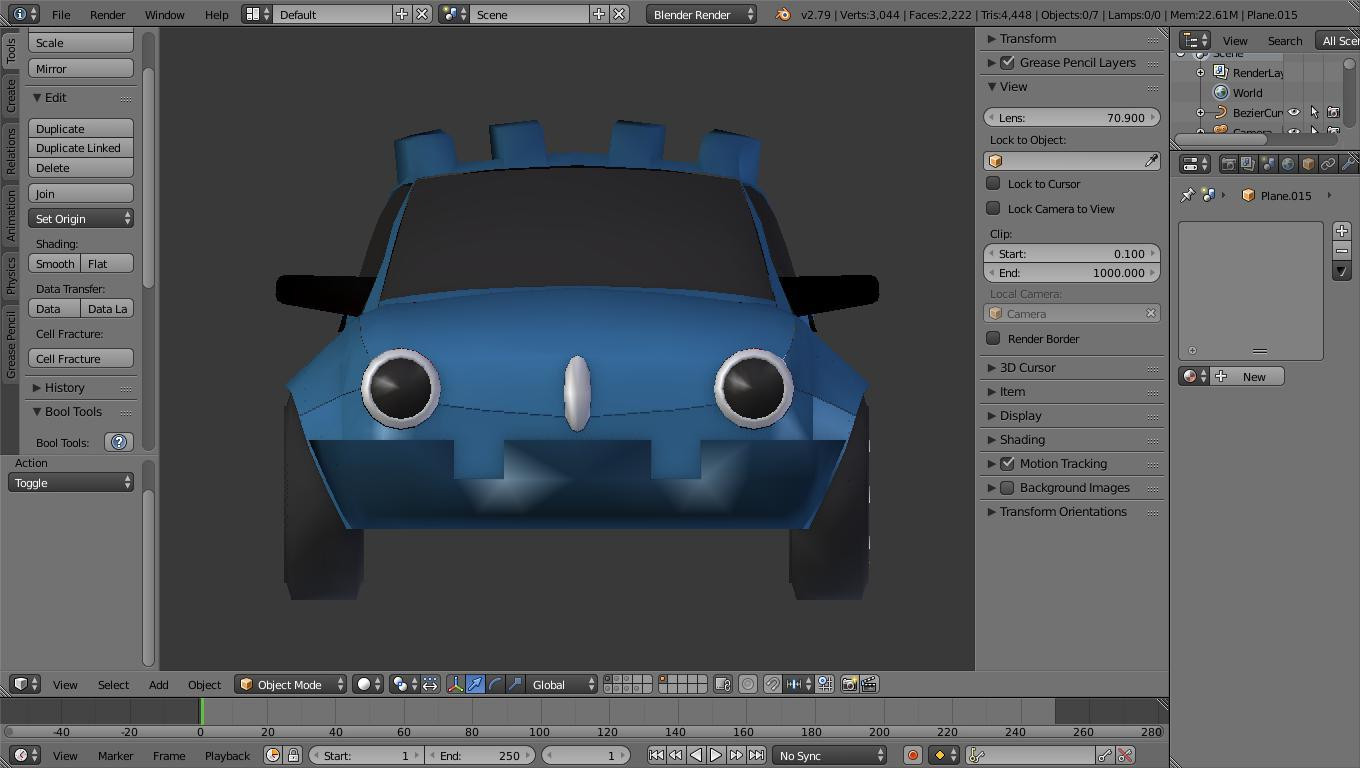Enable Lock Camera to View checkbox

coord(993,208)
